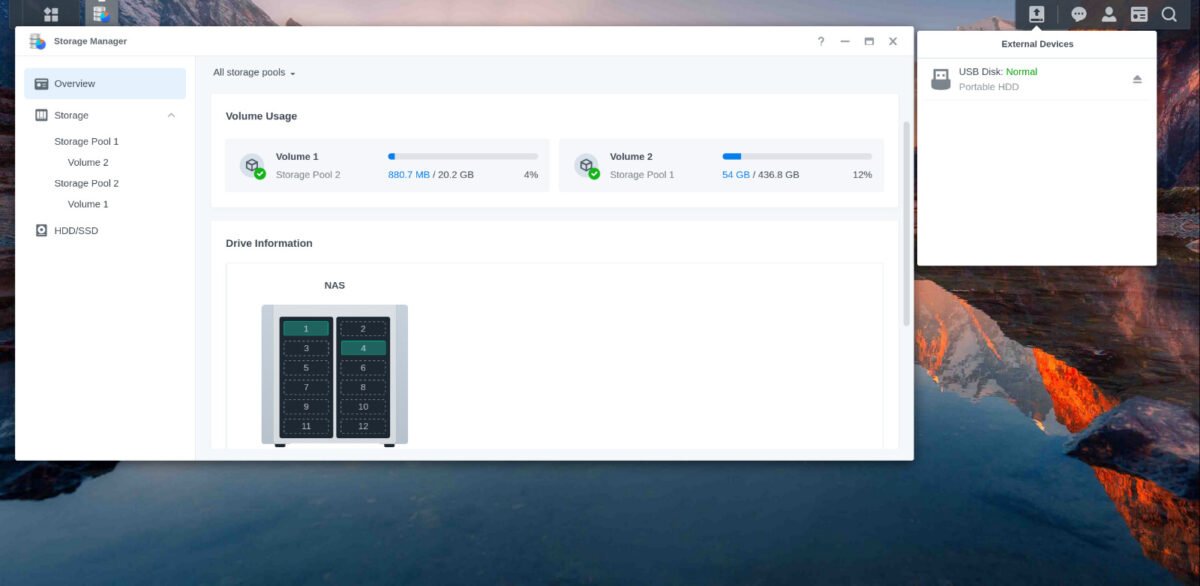
Task: Select Volume 2 under Storage Pool 1
Action: pyautogui.click(x=88, y=162)
